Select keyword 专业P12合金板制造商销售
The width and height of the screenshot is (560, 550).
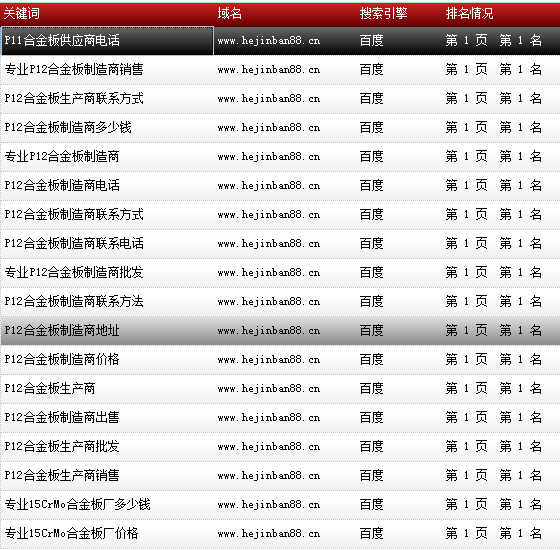point(74,69)
